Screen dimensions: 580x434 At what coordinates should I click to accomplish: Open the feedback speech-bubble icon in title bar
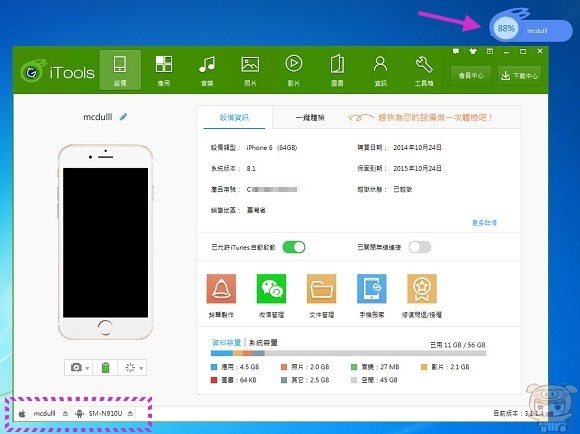pos(456,51)
